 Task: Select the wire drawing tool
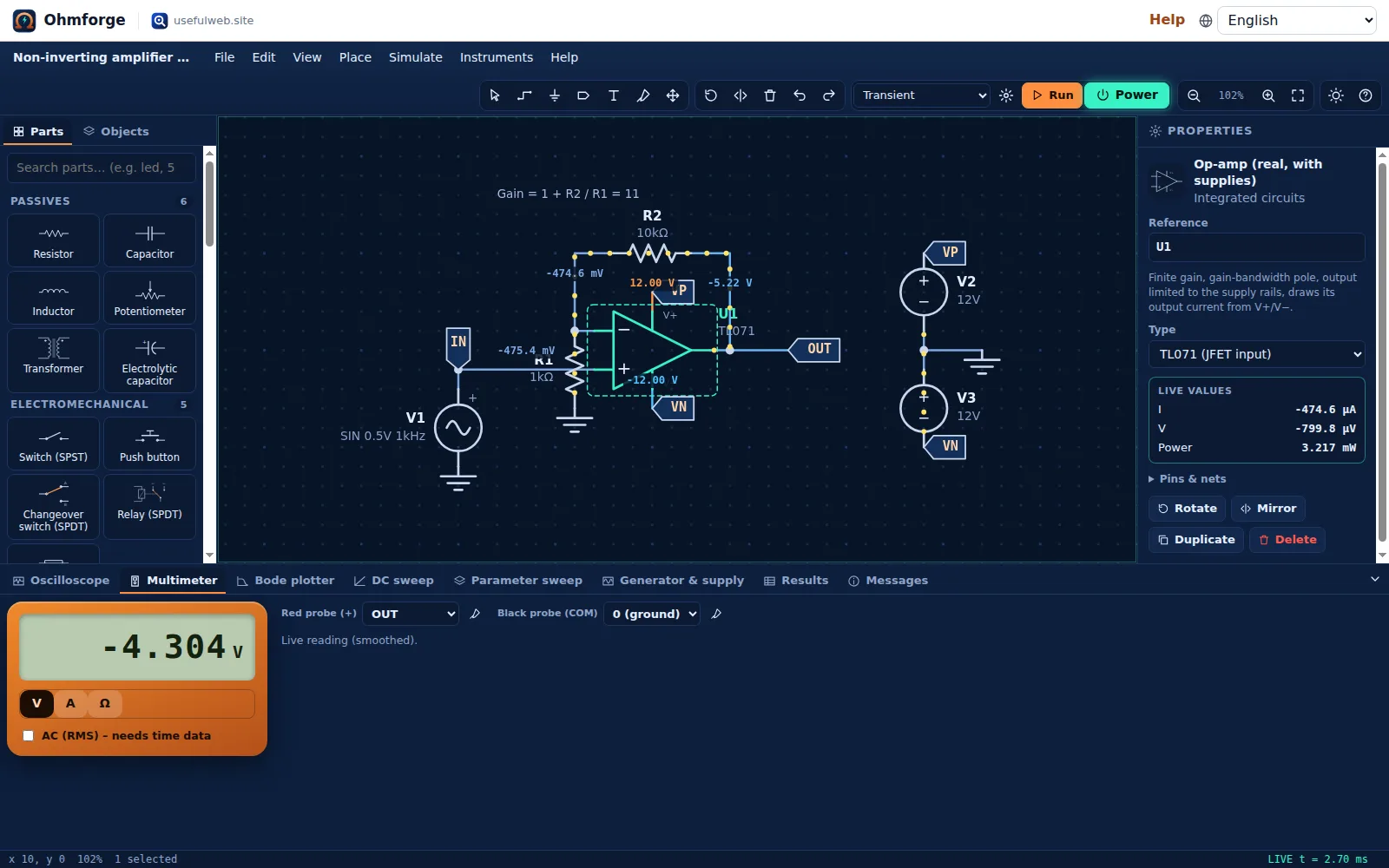(524, 95)
